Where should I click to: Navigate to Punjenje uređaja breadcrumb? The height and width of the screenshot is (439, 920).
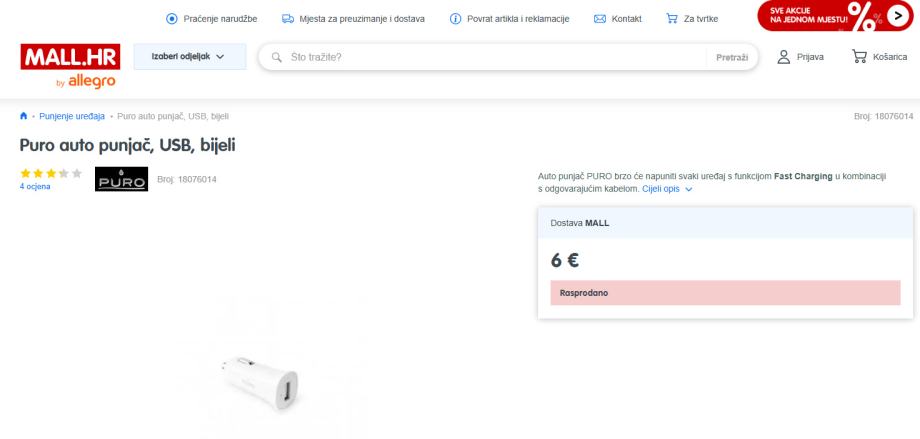click(x=72, y=116)
